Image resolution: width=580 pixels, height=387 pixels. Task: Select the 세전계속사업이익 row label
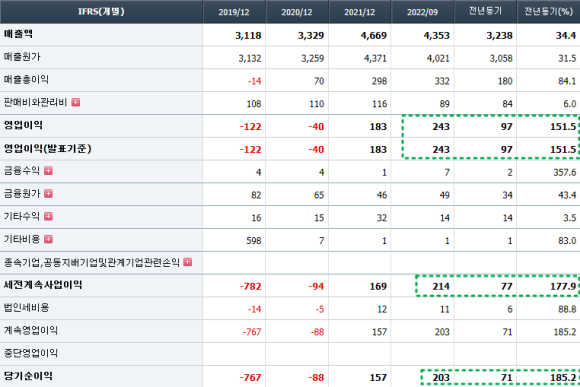[x=43, y=285]
